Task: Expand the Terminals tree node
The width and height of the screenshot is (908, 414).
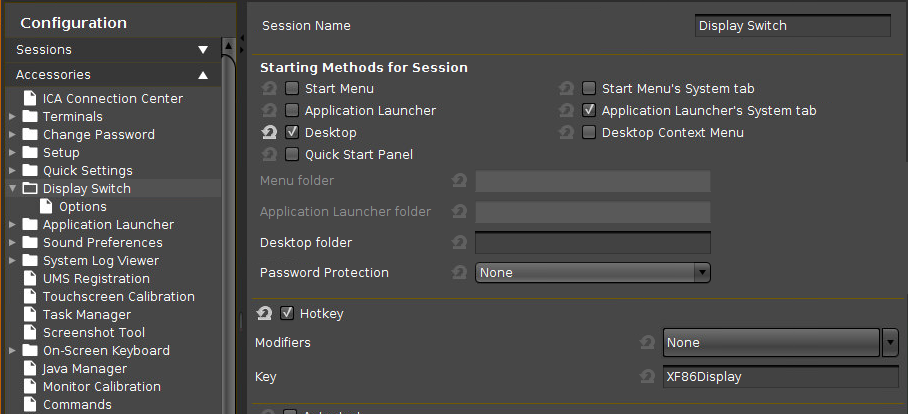Action: tap(12, 117)
